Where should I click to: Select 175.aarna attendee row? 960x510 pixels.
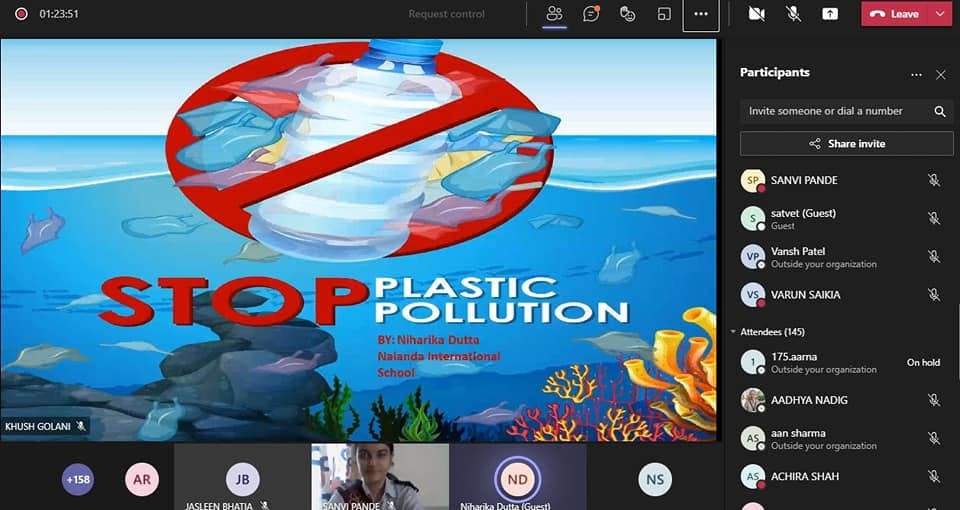(846, 362)
